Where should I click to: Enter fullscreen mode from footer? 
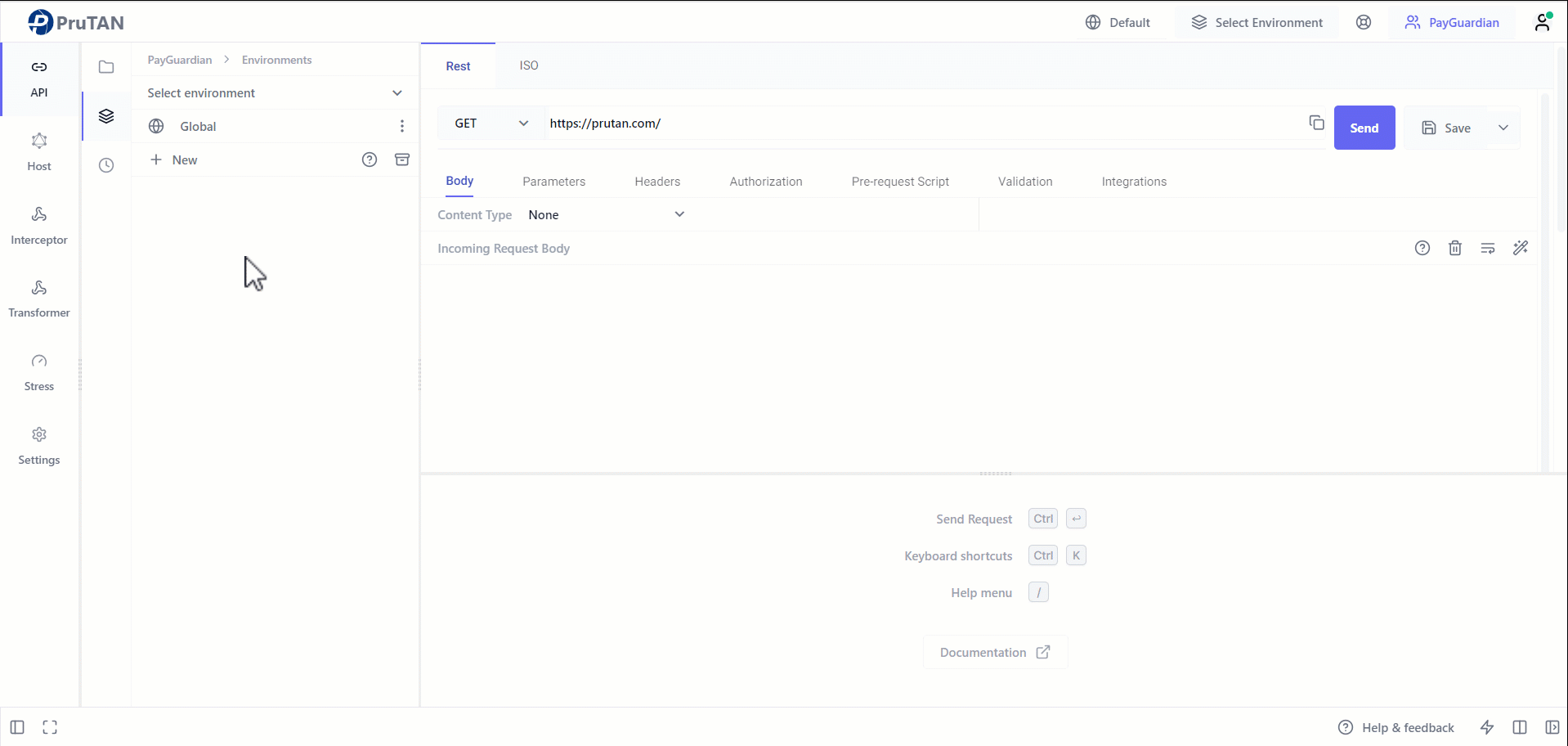click(50, 727)
